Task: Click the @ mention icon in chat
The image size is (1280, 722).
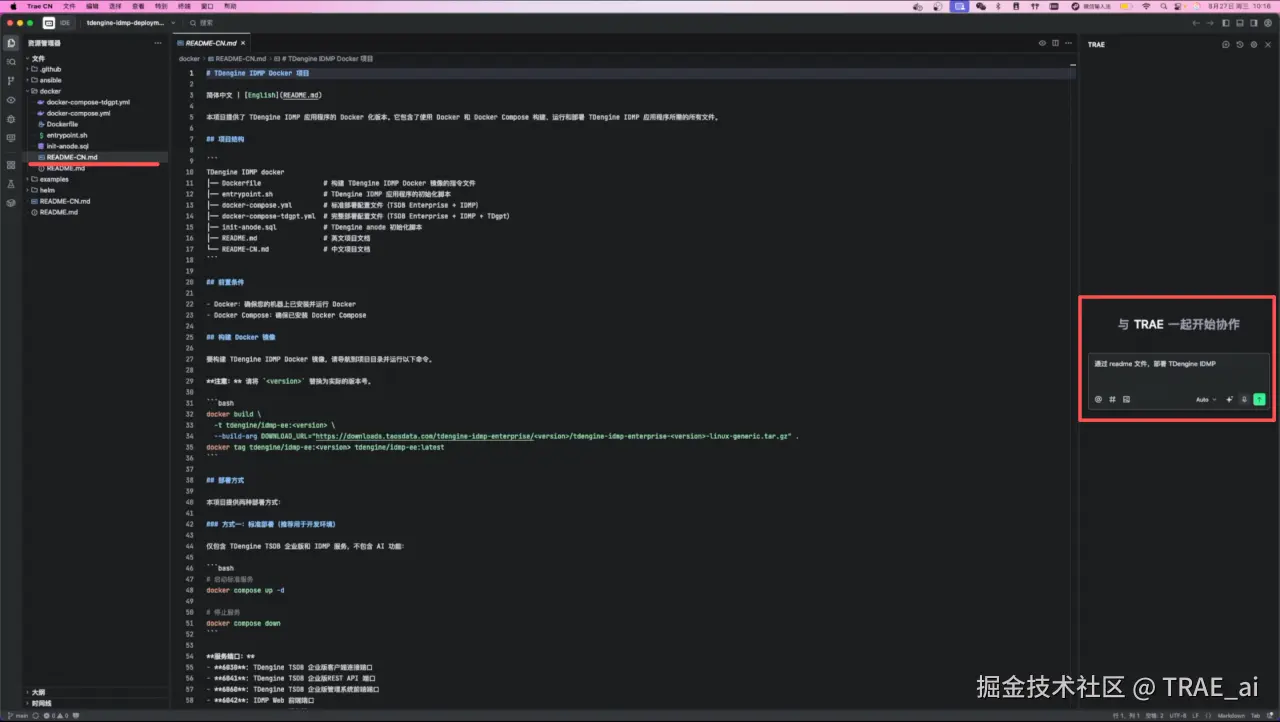Action: pos(1098,399)
